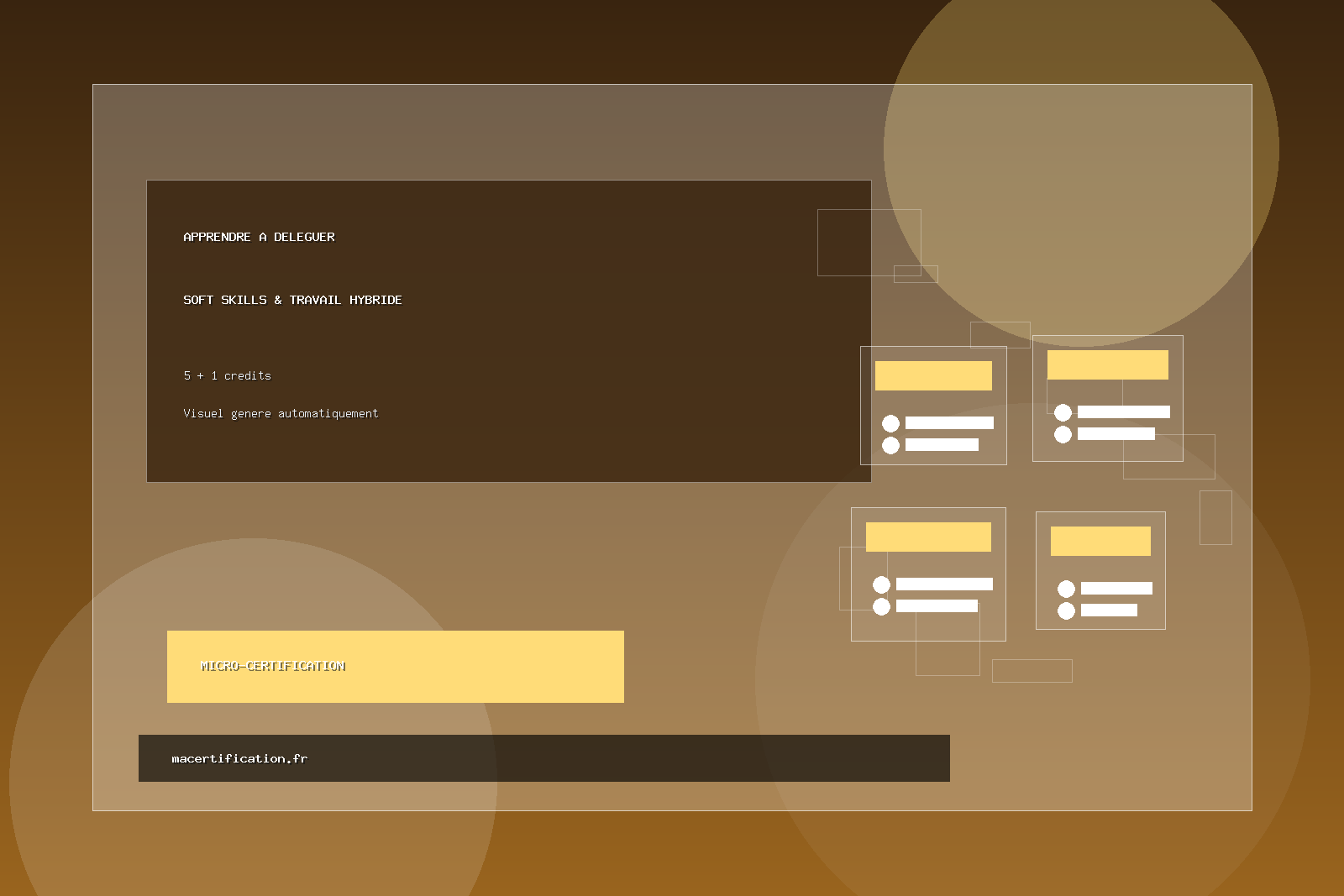Click yellow header of top-left card
The image size is (1344, 896).
[933, 375]
